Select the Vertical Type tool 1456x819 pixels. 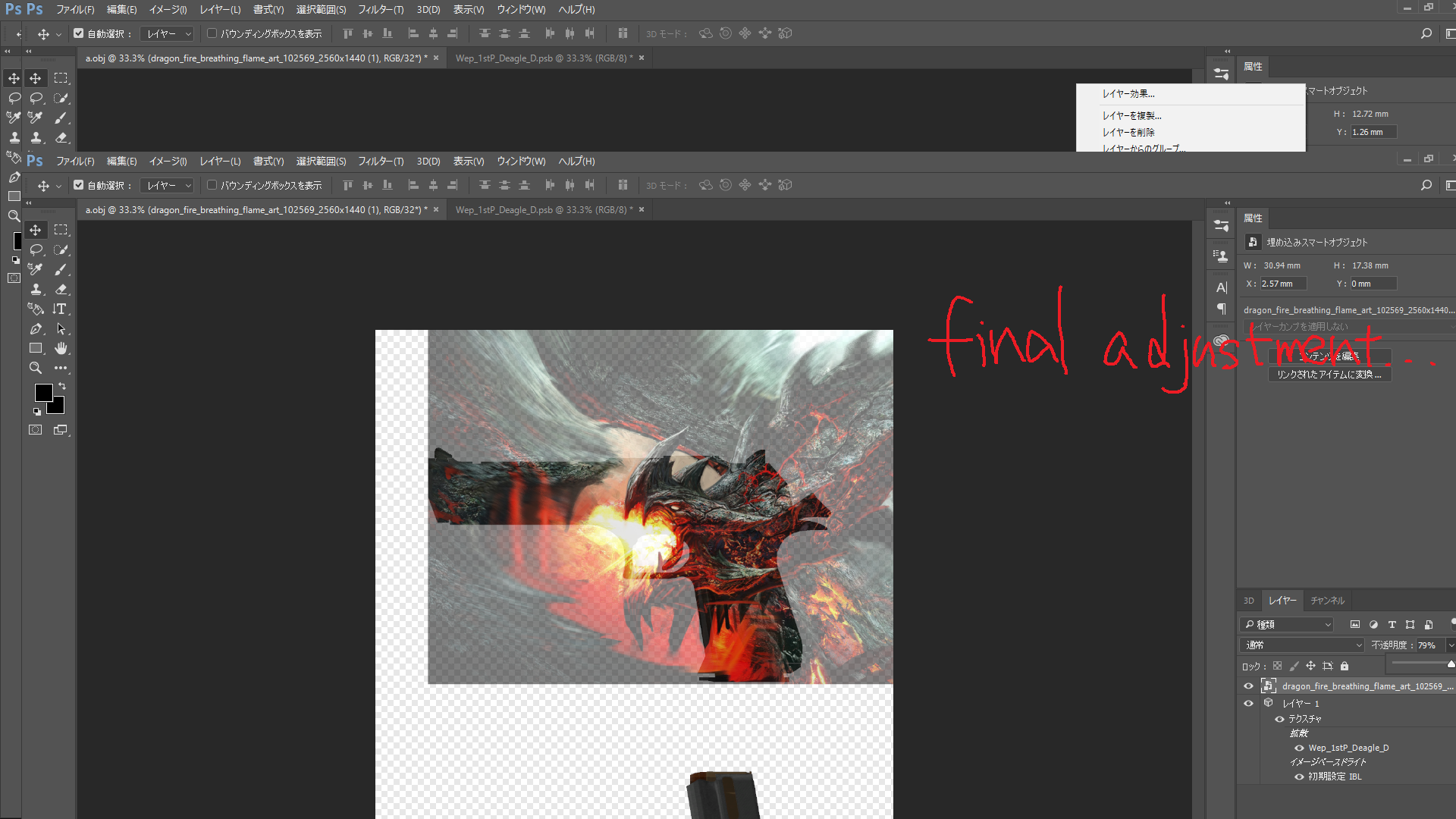pyautogui.click(x=60, y=309)
